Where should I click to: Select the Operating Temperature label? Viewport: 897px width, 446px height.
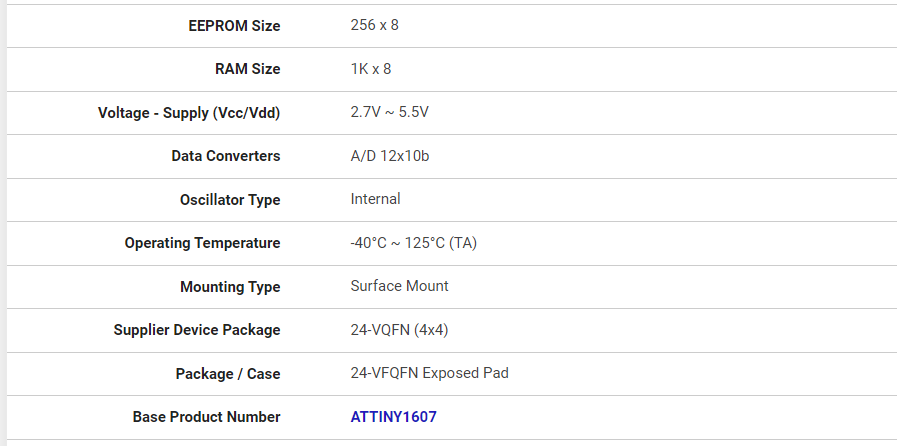point(202,243)
